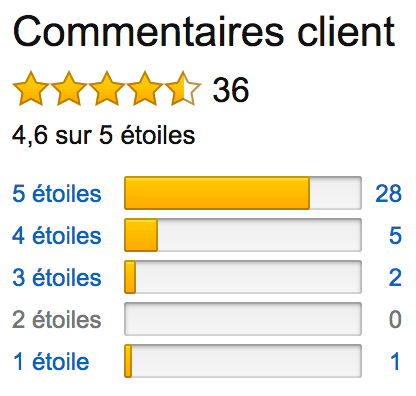416x396 pixels.
Task: Click the empty 2 étoiles bar
Action: tap(243, 319)
